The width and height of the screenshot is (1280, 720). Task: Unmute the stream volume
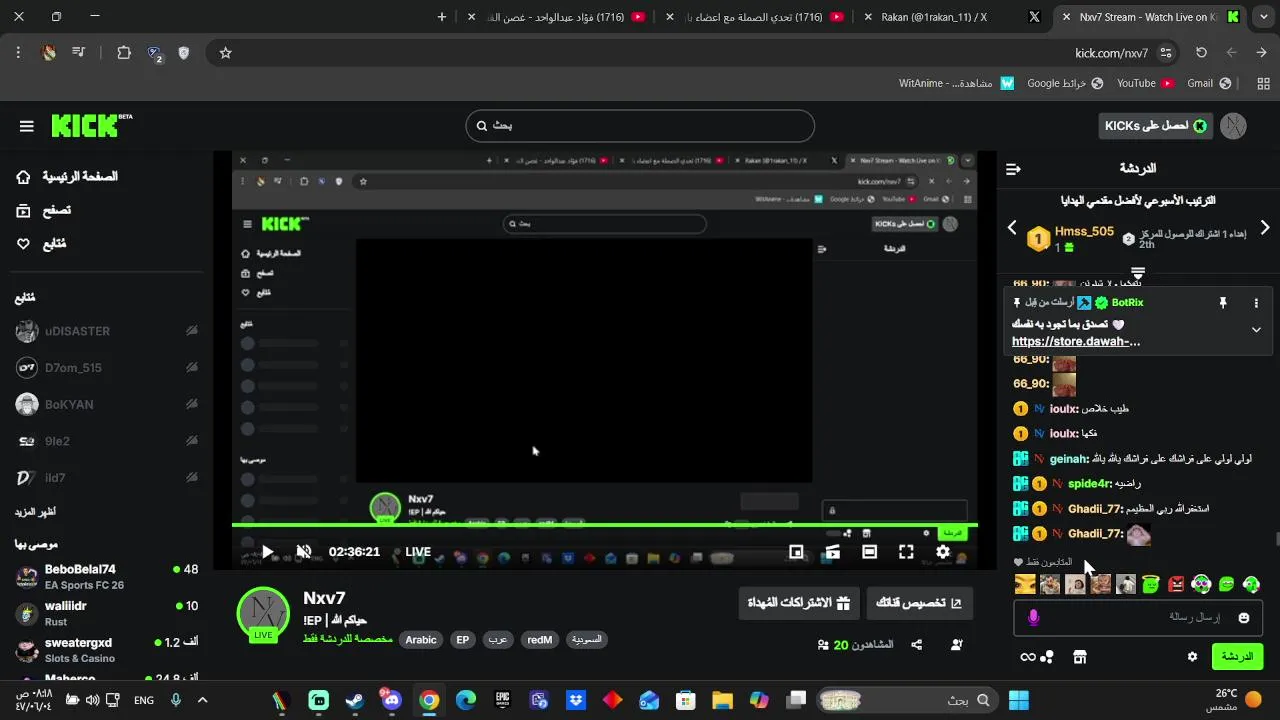coord(304,552)
